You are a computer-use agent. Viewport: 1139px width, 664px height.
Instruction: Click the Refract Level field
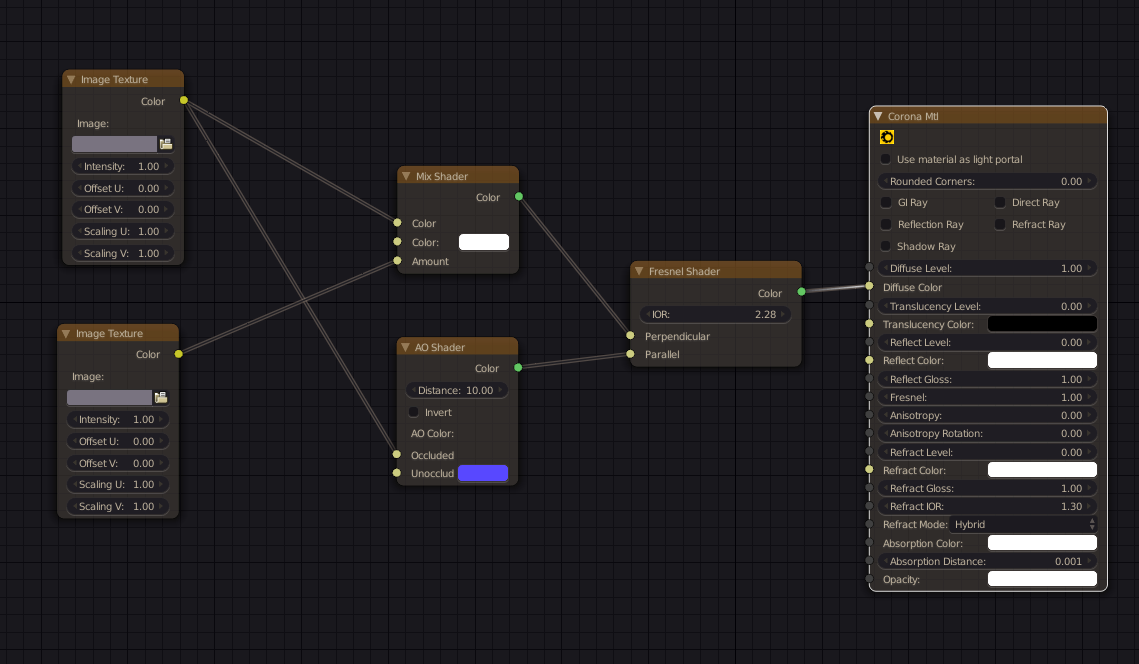(x=987, y=452)
